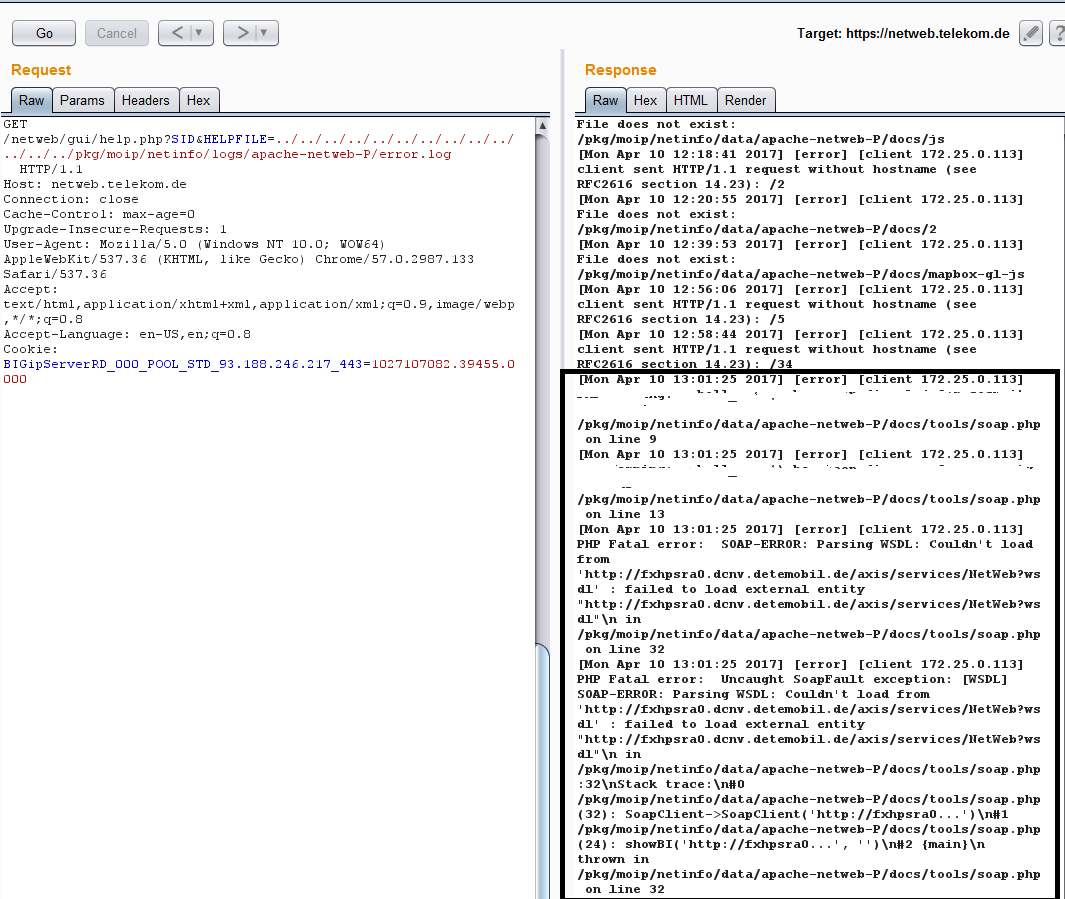
Task: Click the 'on line 13' response text
Action: click(x=625, y=514)
